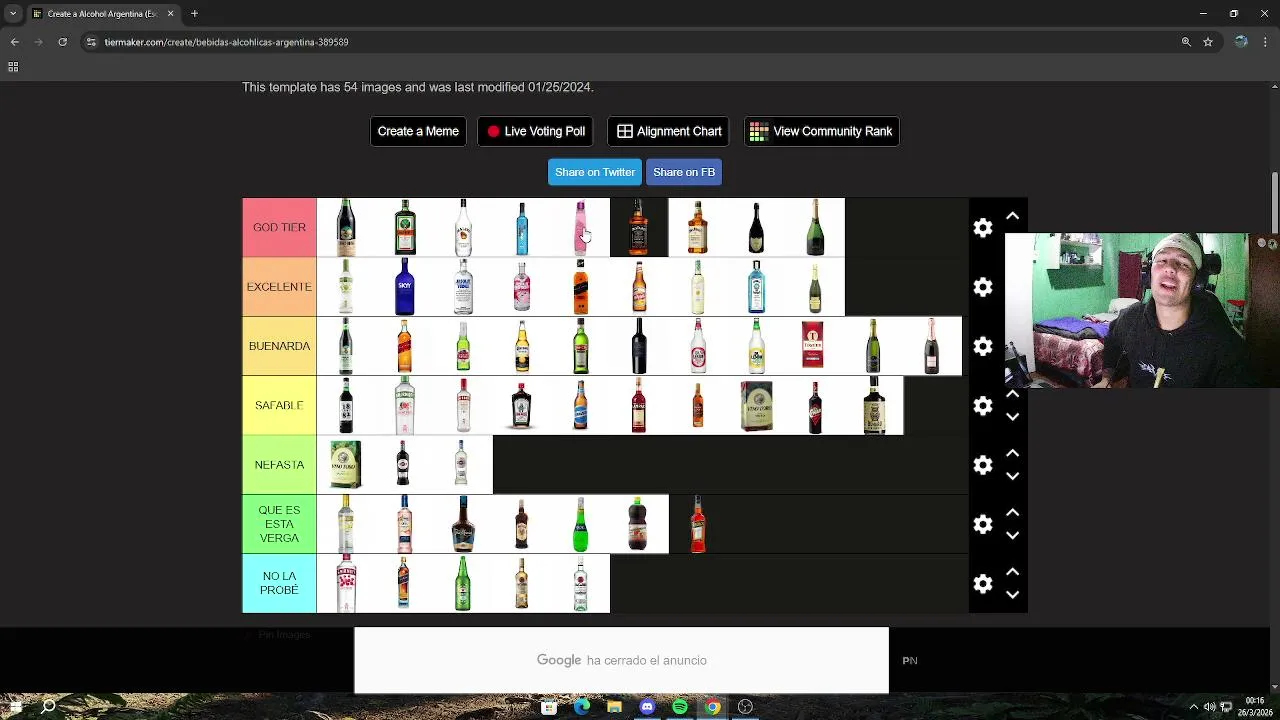The width and height of the screenshot is (1280, 720).
Task: Click the NEFASTA green label
Action: 279,465
